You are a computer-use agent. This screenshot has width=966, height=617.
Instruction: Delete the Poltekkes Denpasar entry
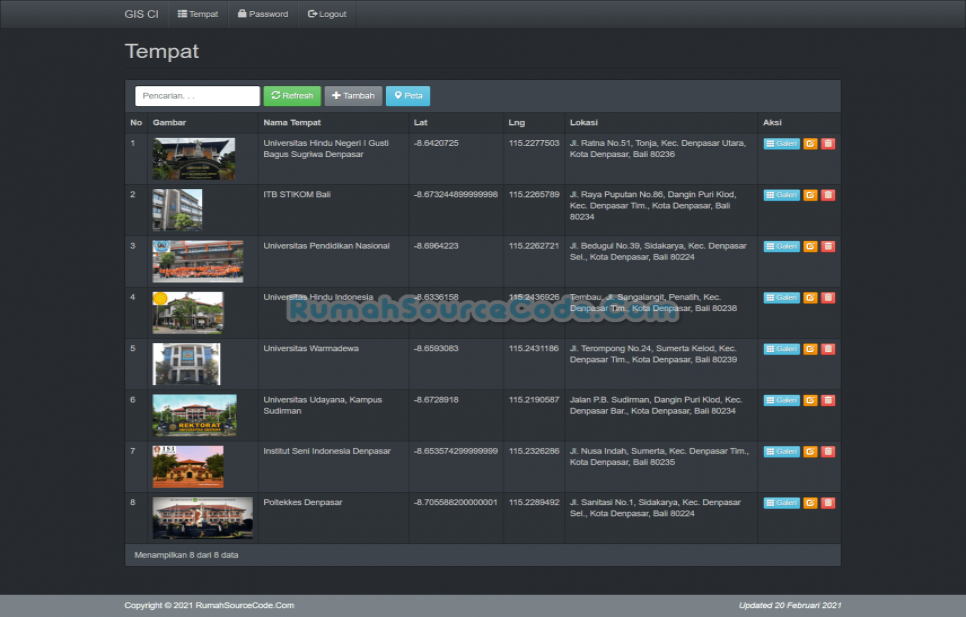(828, 502)
